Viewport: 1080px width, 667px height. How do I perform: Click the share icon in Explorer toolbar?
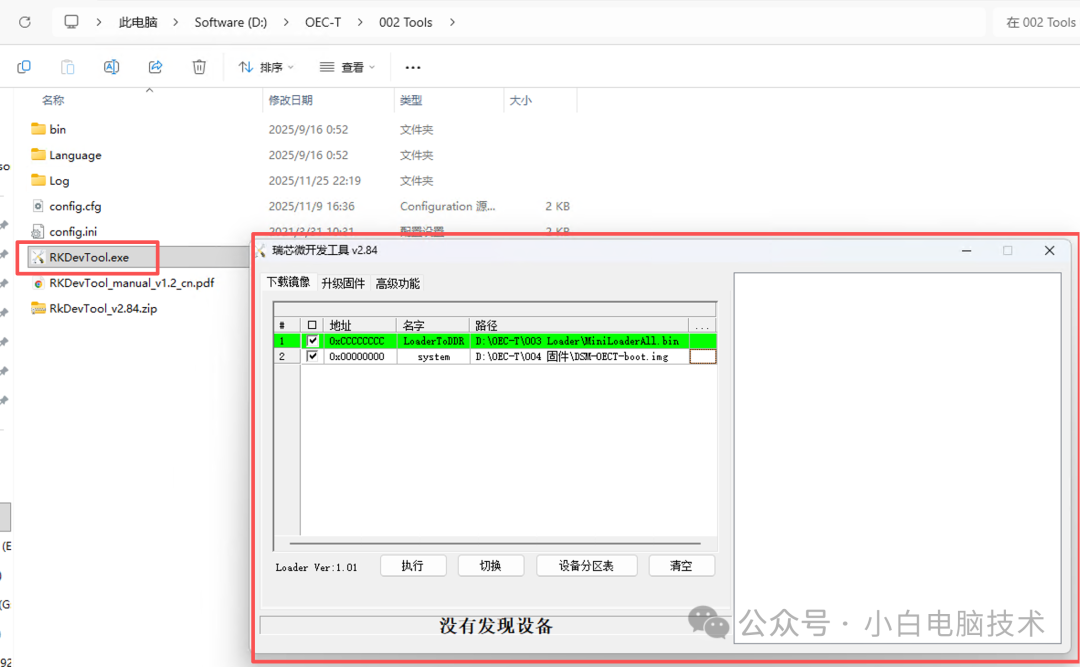156,67
